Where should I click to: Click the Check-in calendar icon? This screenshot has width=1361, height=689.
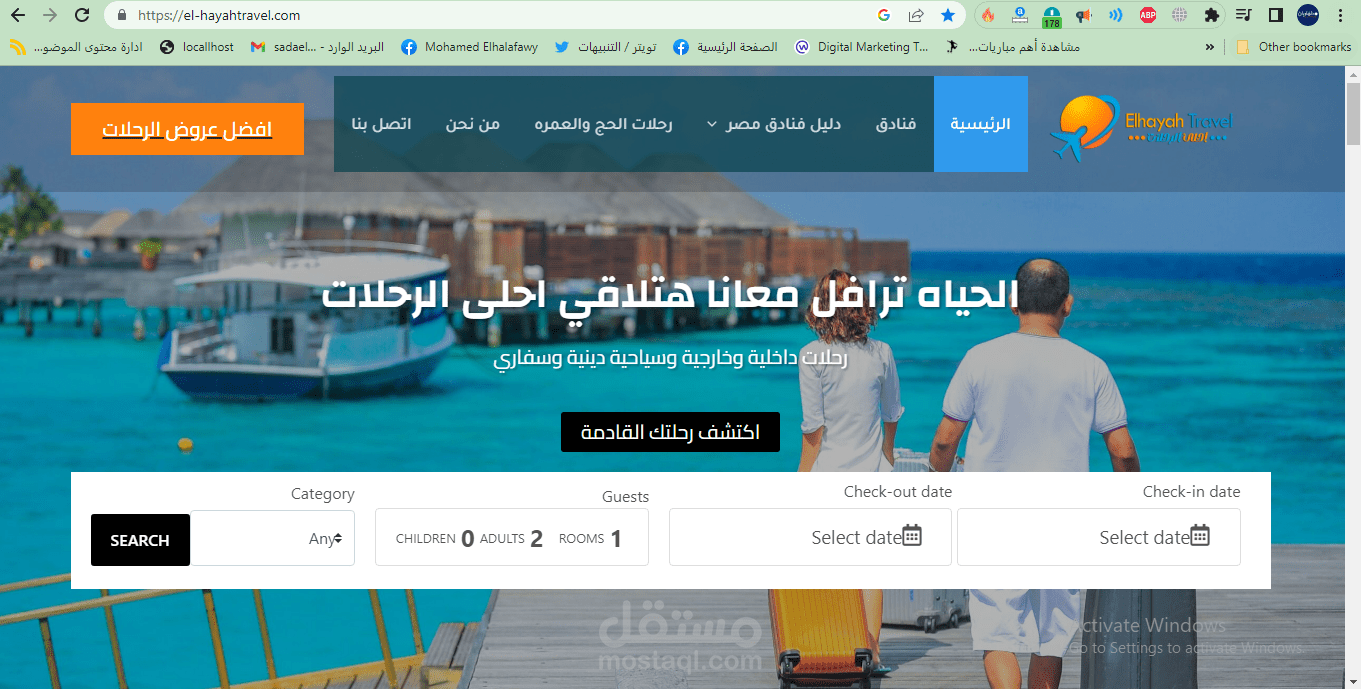1200,535
